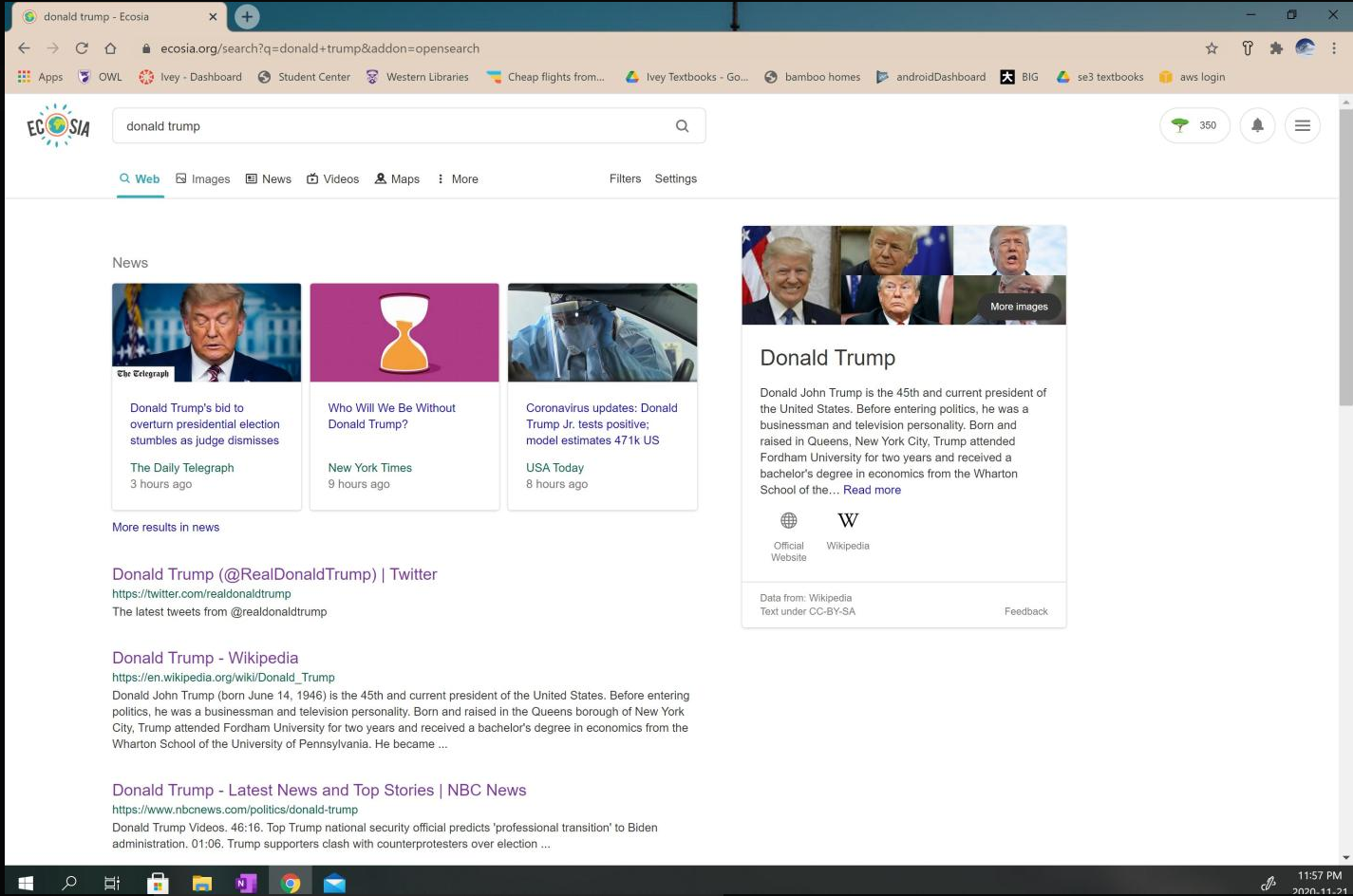
Task: Open Microsoft Store from taskbar
Action: pyautogui.click(x=158, y=883)
